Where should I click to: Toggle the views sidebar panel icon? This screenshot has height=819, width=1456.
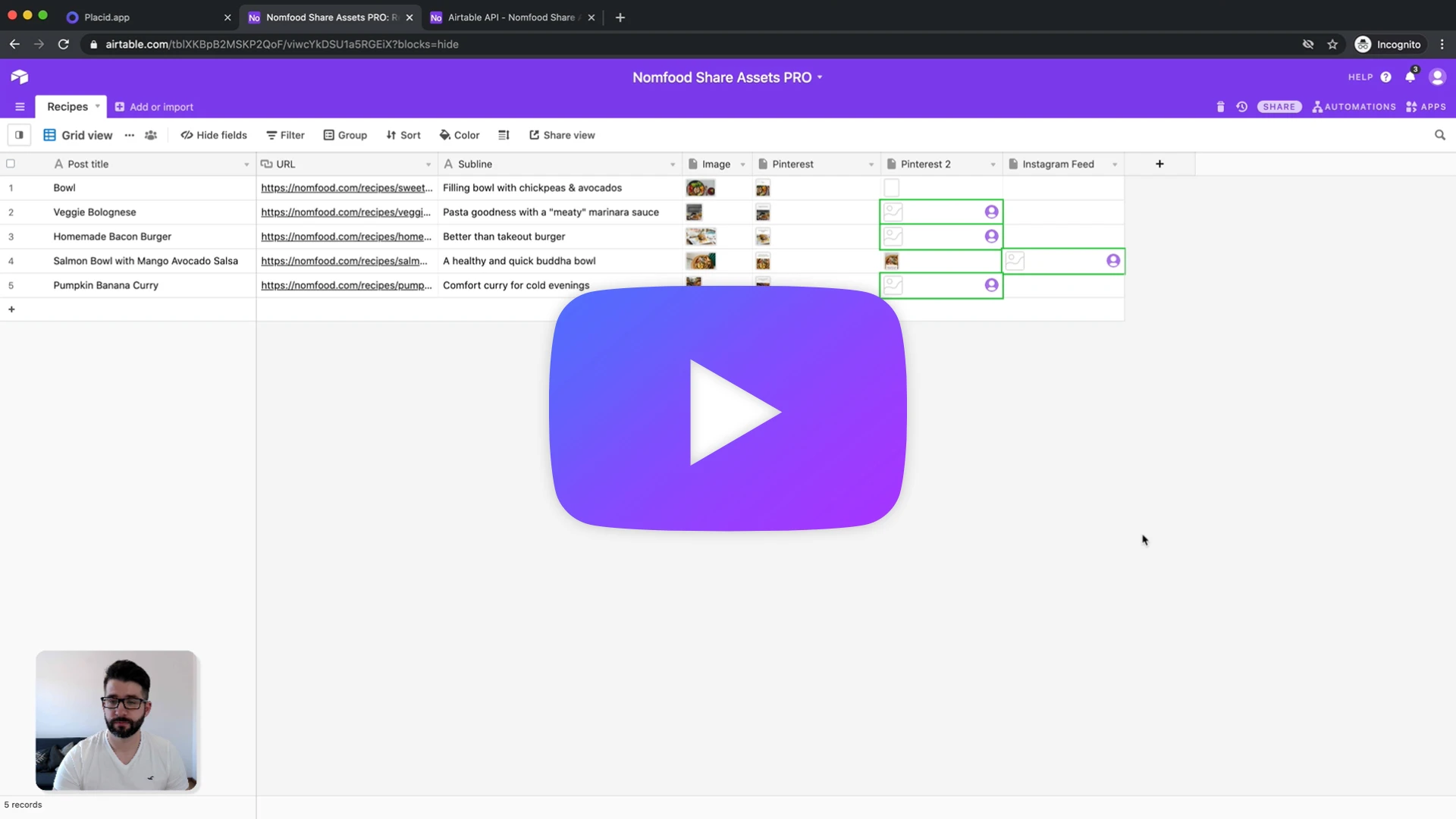coord(19,135)
